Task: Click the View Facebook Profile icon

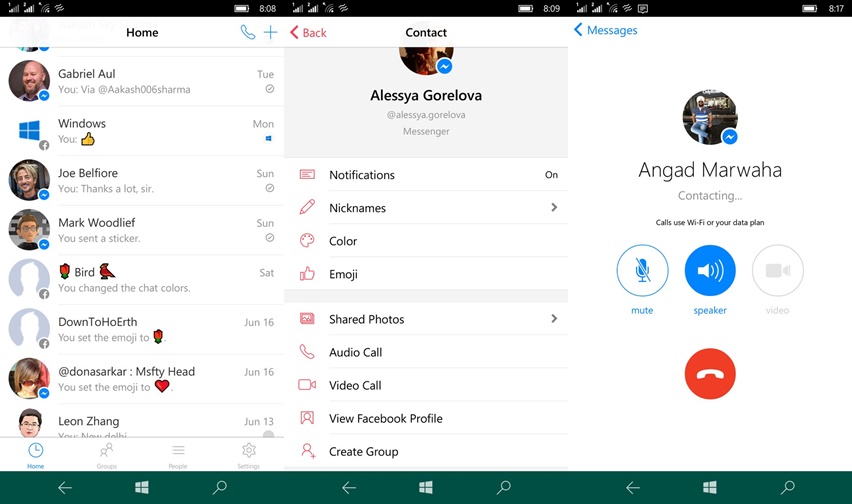Action: click(307, 418)
